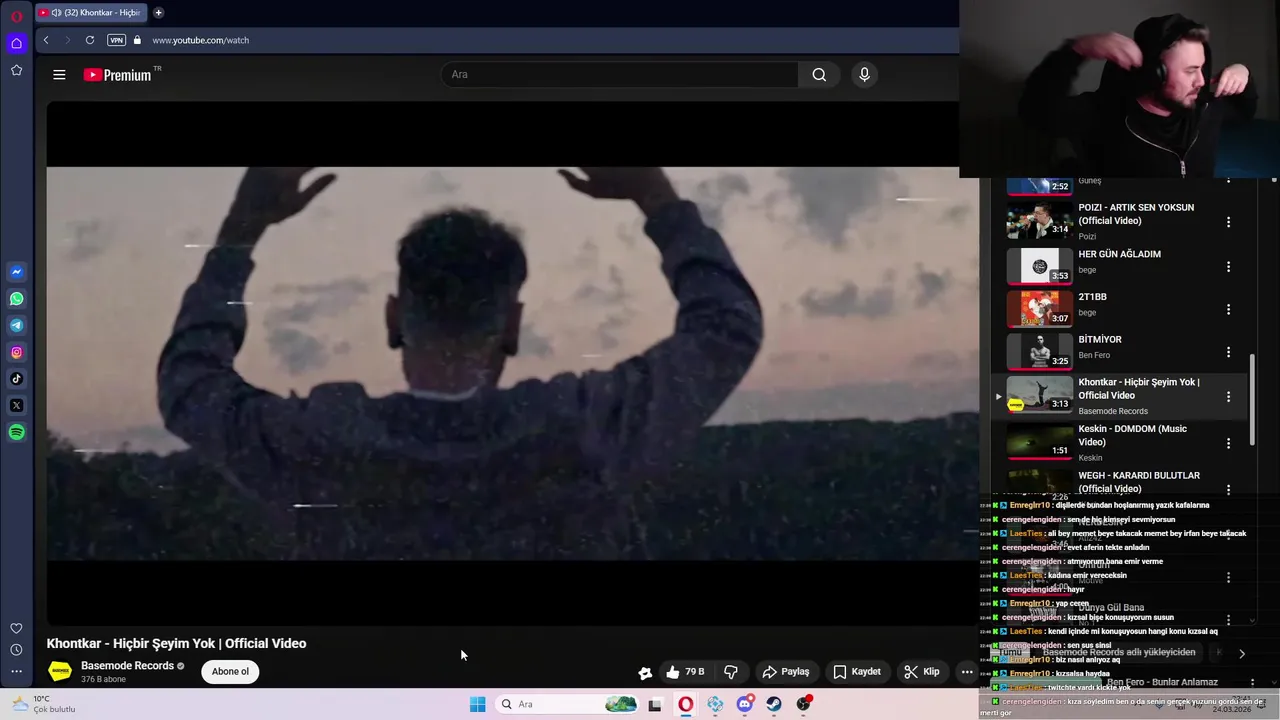The height and width of the screenshot is (720, 1280).
Task: Open Basemode Records channel name
Action: pos(127,666)
